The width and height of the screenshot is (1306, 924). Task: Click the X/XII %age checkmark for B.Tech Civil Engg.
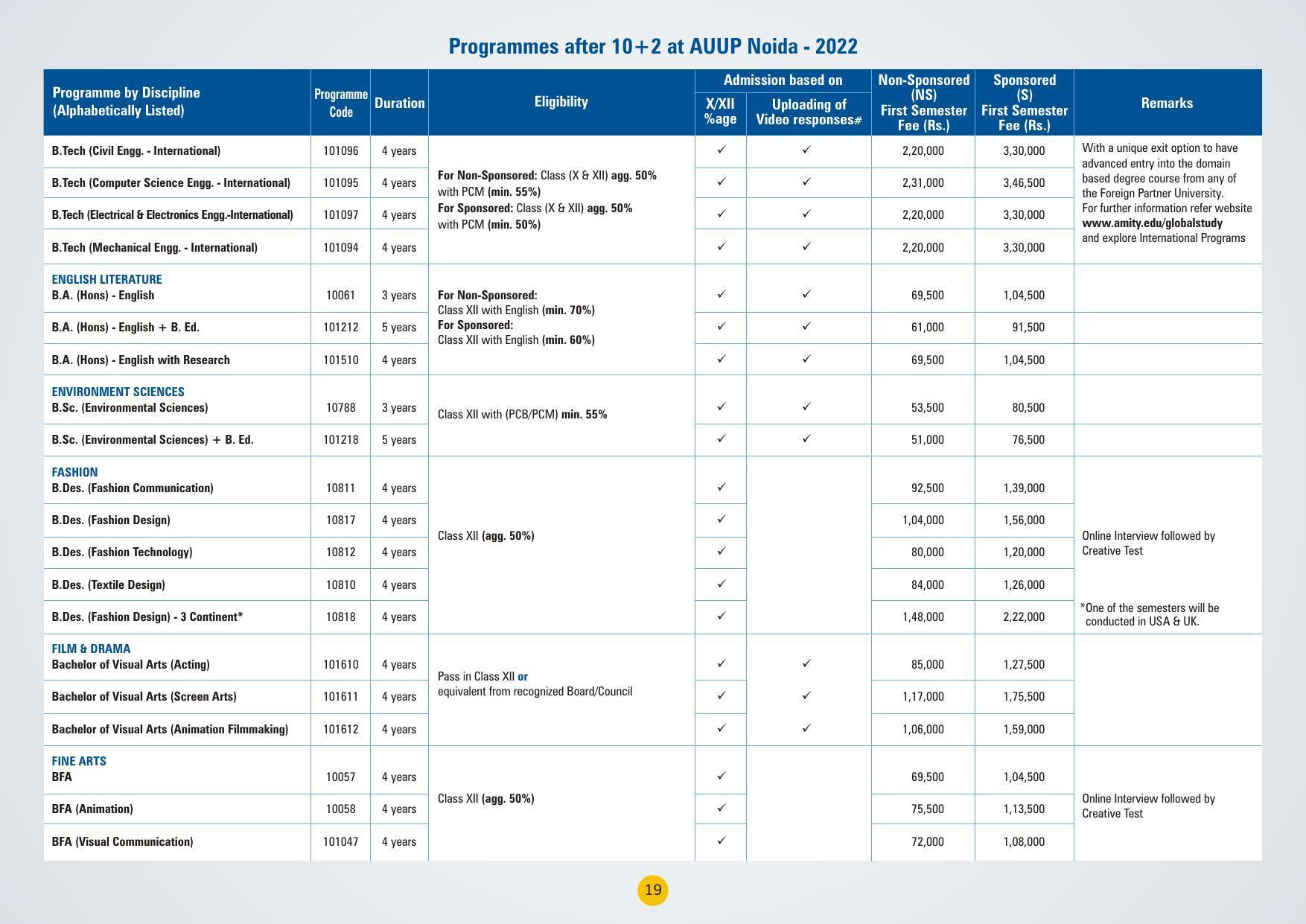[x=721, y=150]
